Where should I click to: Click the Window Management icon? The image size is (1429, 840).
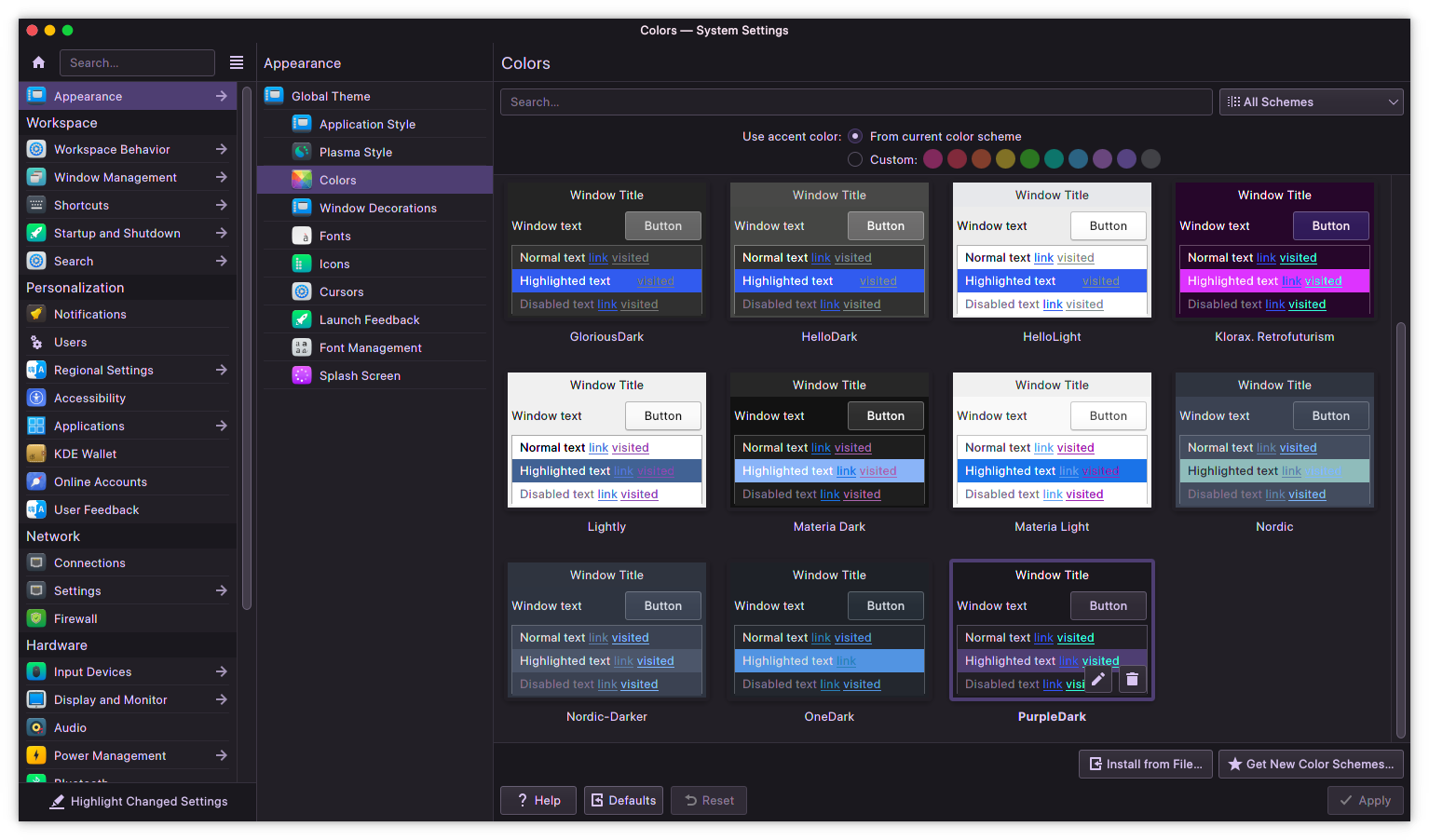pyautogui.click(x=36, y=177)
